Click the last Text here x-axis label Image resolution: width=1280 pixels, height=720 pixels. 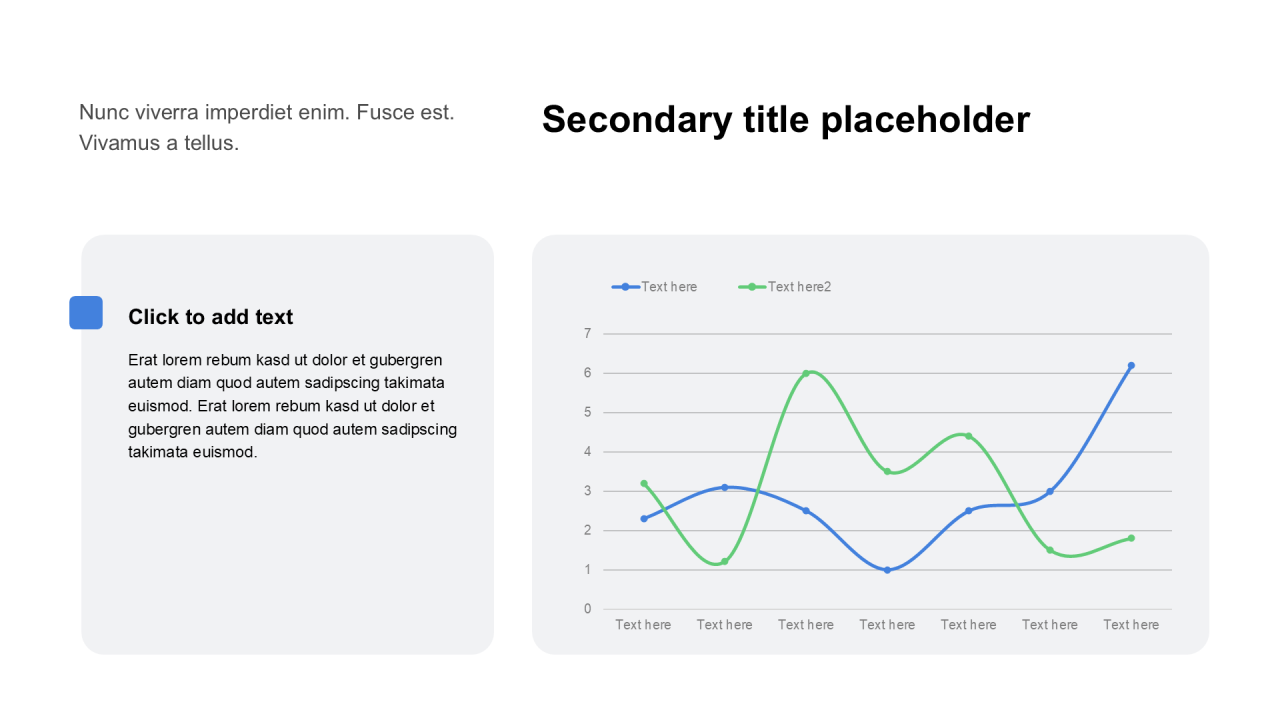coord(1131,625)
